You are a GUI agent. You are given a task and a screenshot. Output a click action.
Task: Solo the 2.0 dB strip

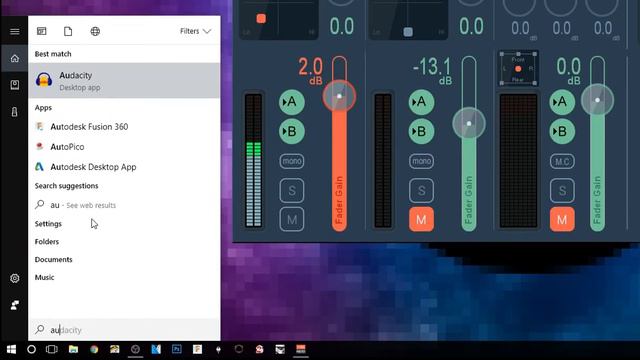292,191
